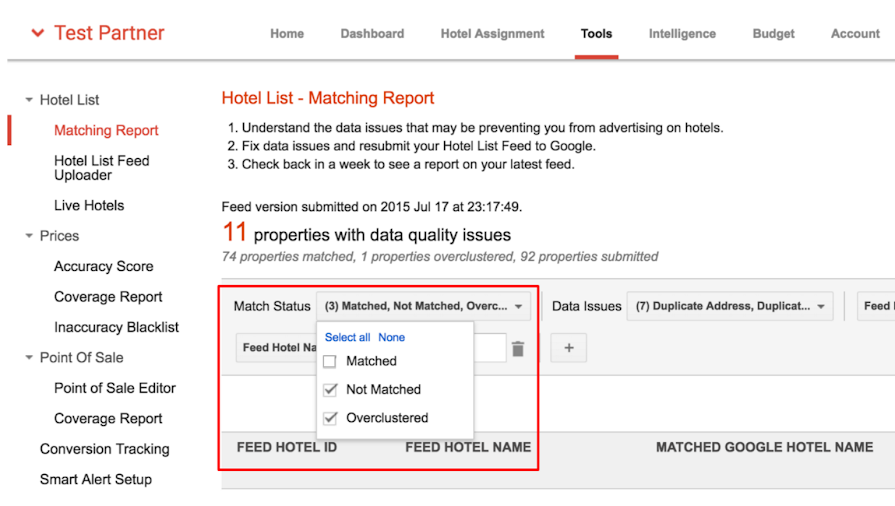
Task: Switch to the Dashboard tab
Action: coord(372,34)
